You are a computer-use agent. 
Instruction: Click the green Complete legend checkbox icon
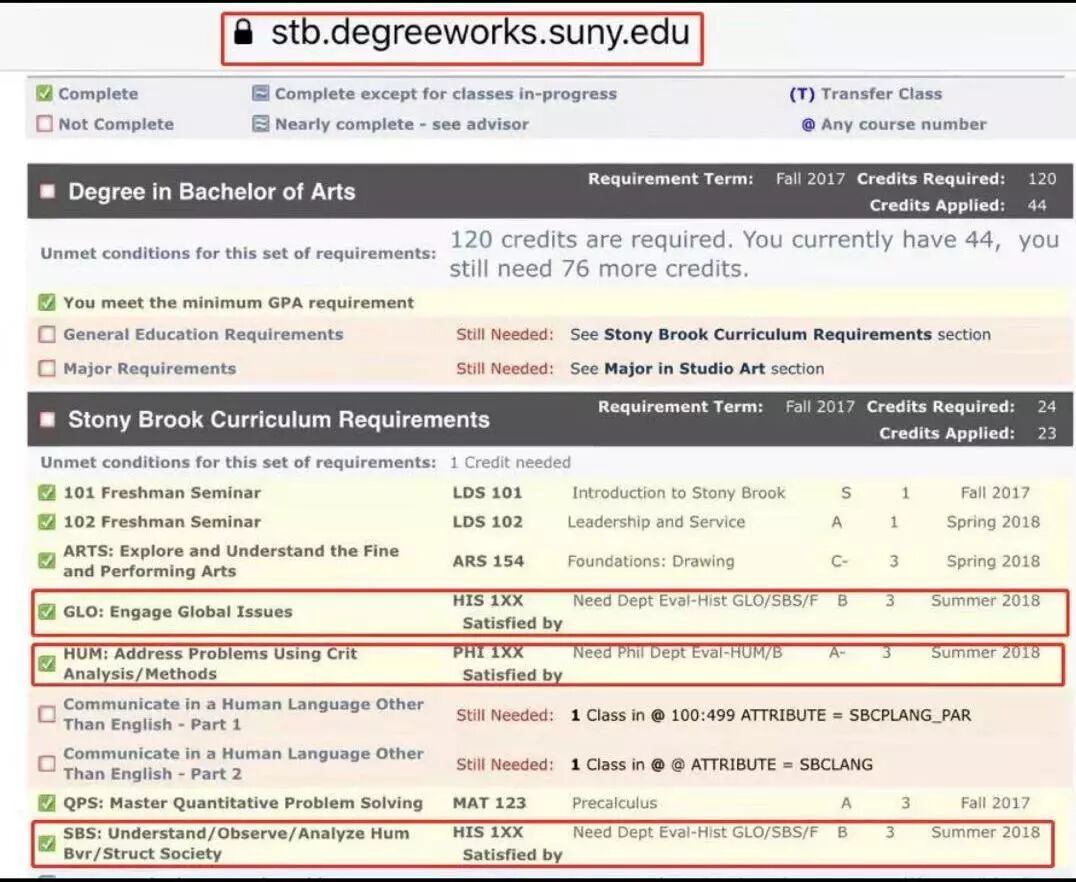45,93
